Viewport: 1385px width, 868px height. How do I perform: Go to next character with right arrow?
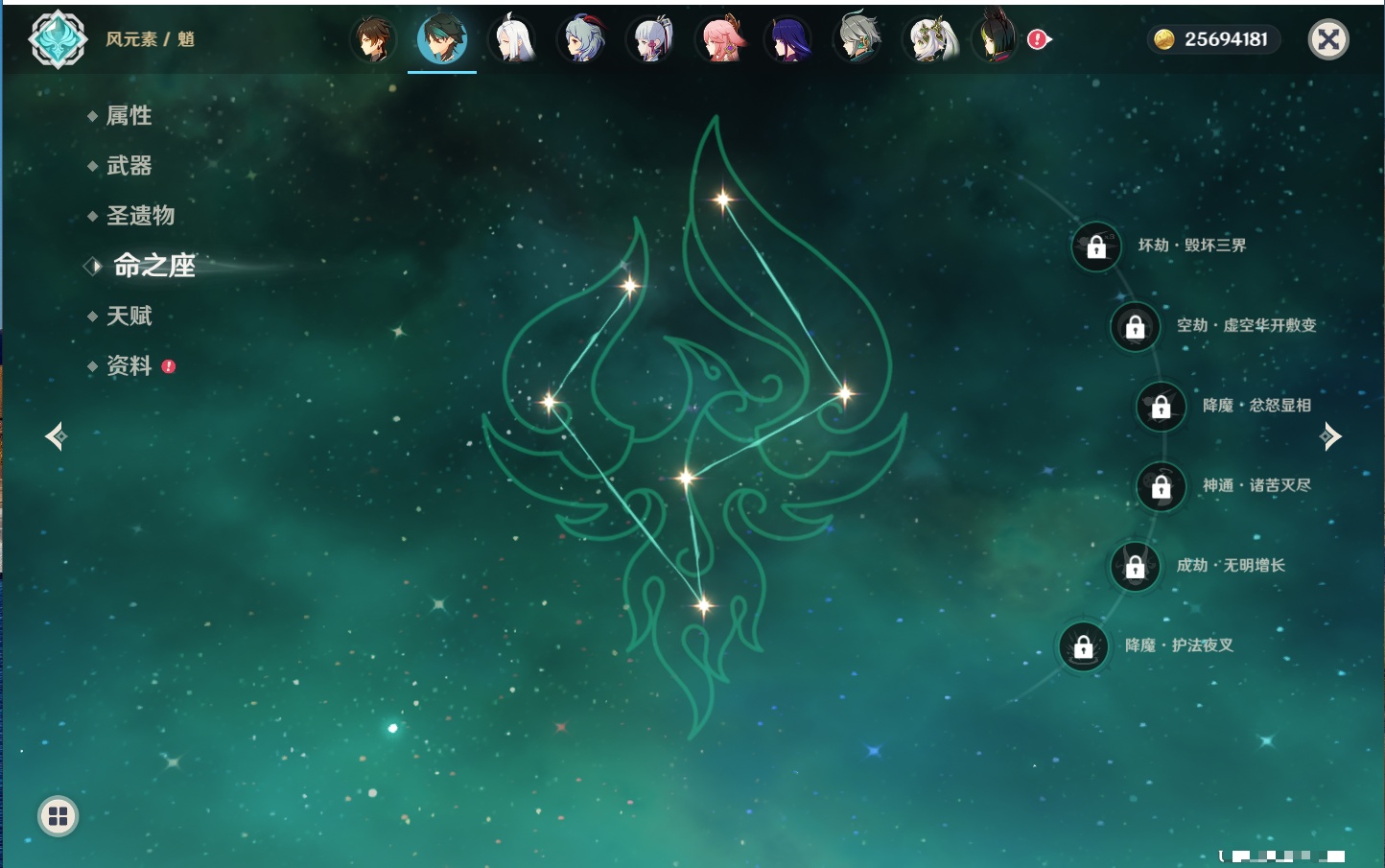(x=1330, y=436)
